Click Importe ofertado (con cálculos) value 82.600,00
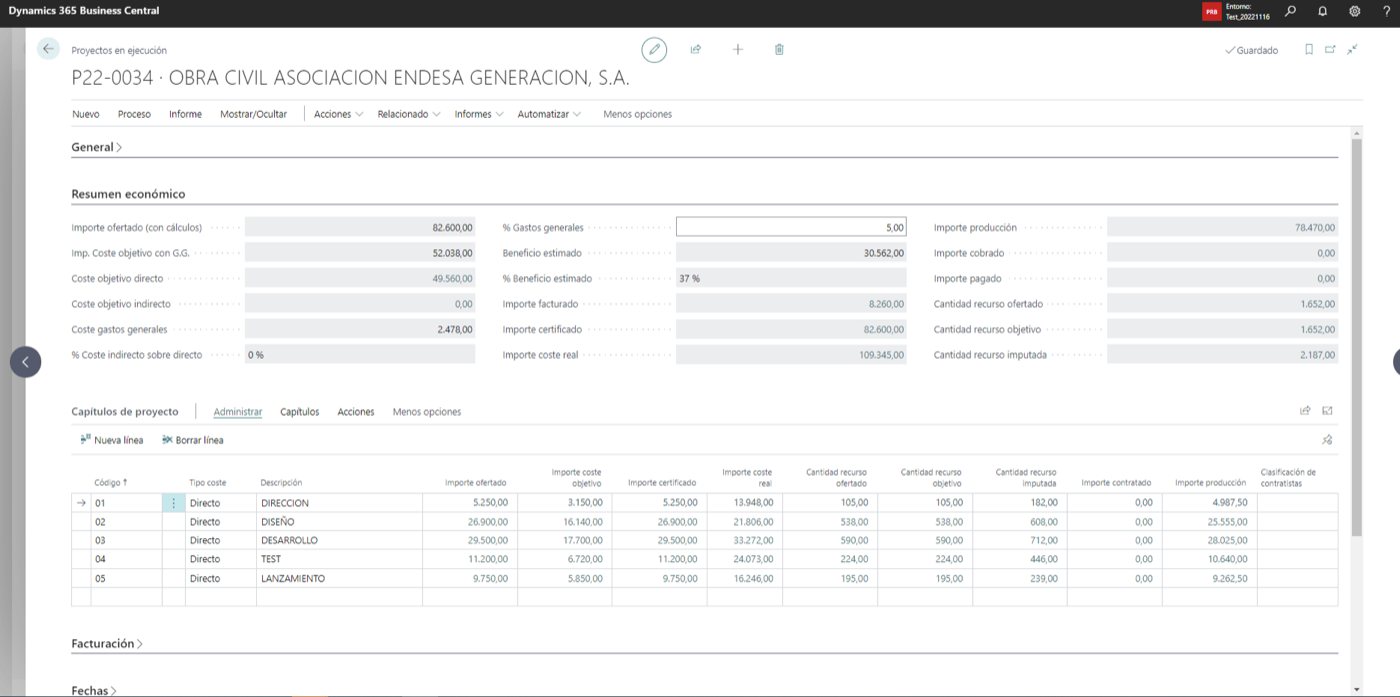 coord(360,227)
